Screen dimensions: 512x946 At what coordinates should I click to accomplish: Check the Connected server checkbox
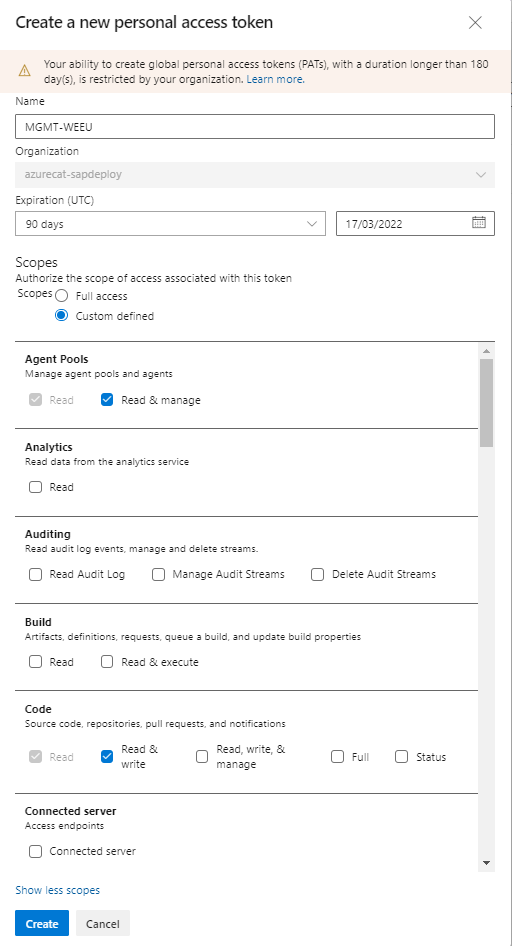(x=36, y=851)
